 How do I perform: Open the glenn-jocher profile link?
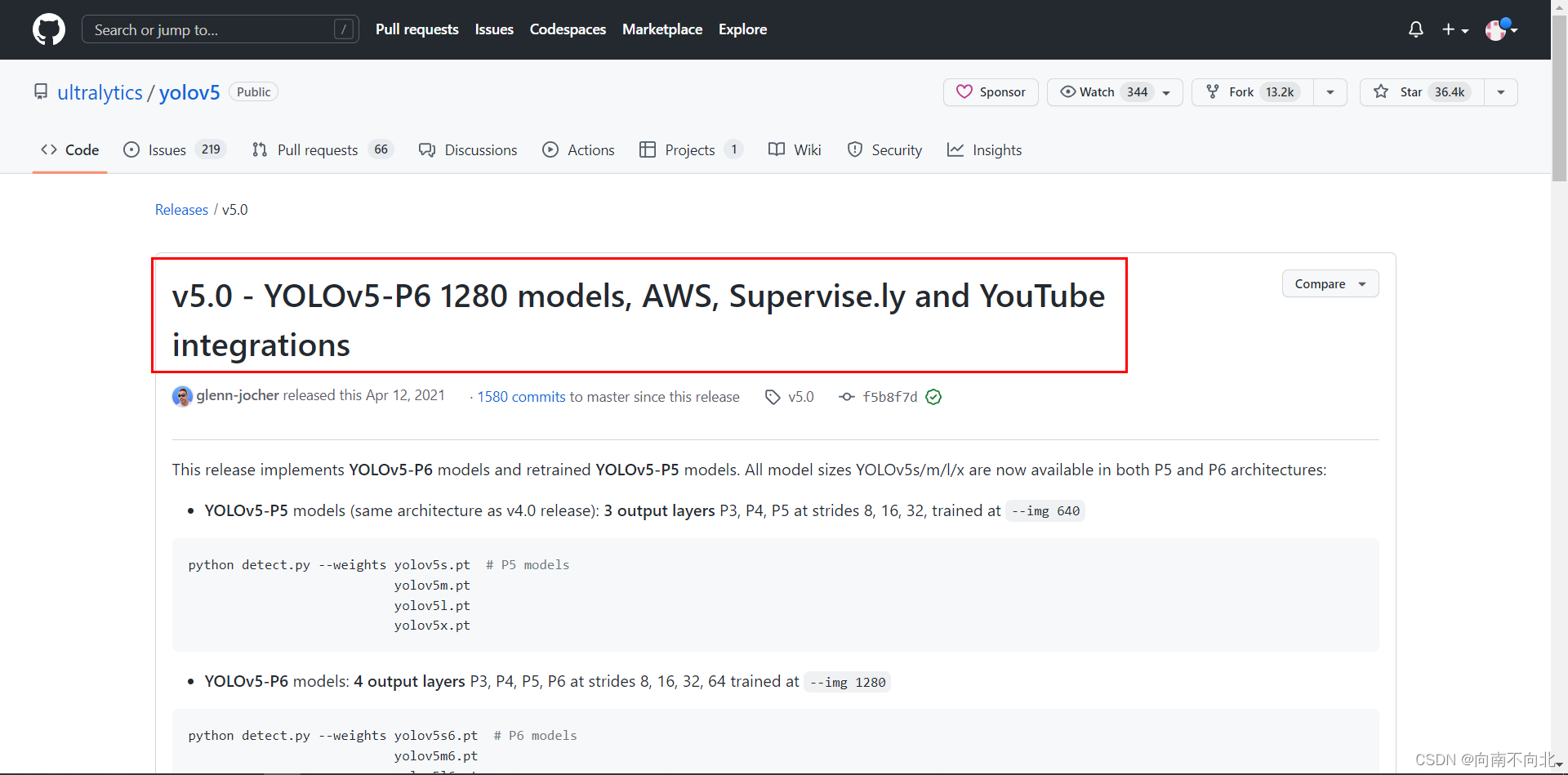(238, 395)
